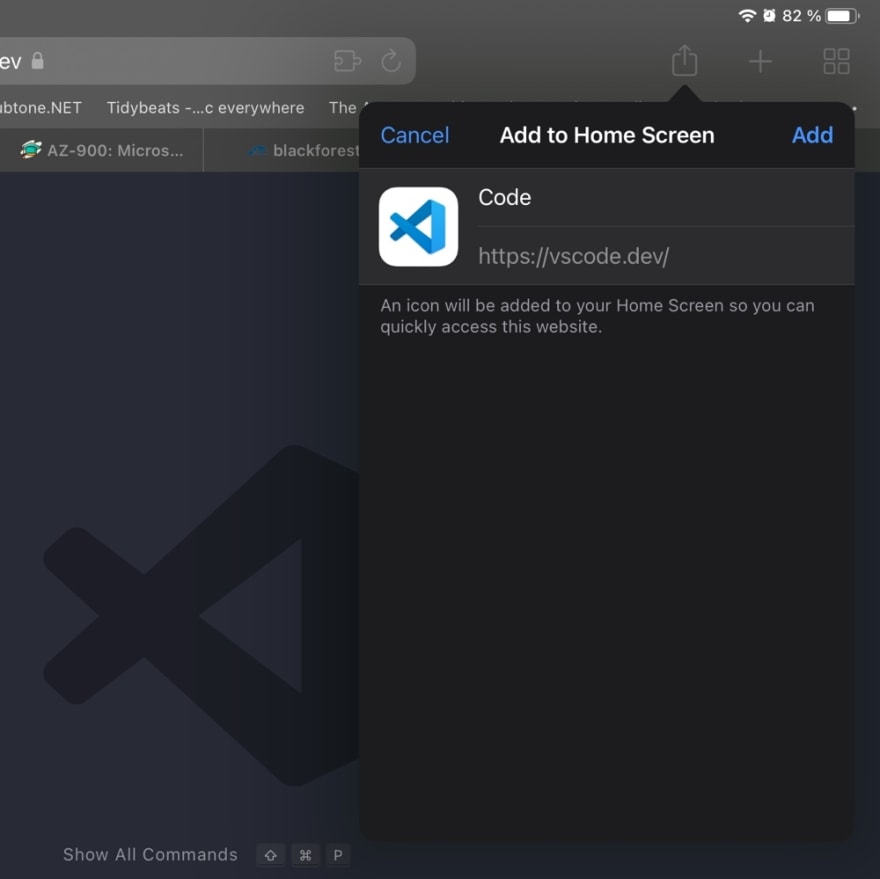Open the Safari share icon
880x879 pixels.
coord(684,60)
